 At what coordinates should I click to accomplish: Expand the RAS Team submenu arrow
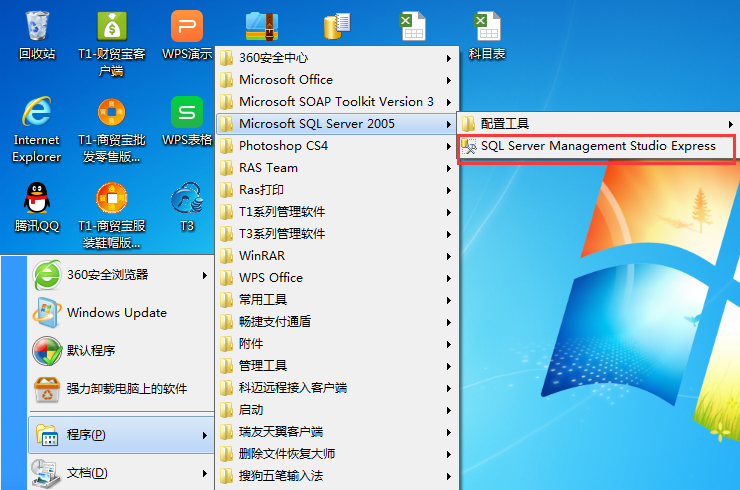pos(449,169)
